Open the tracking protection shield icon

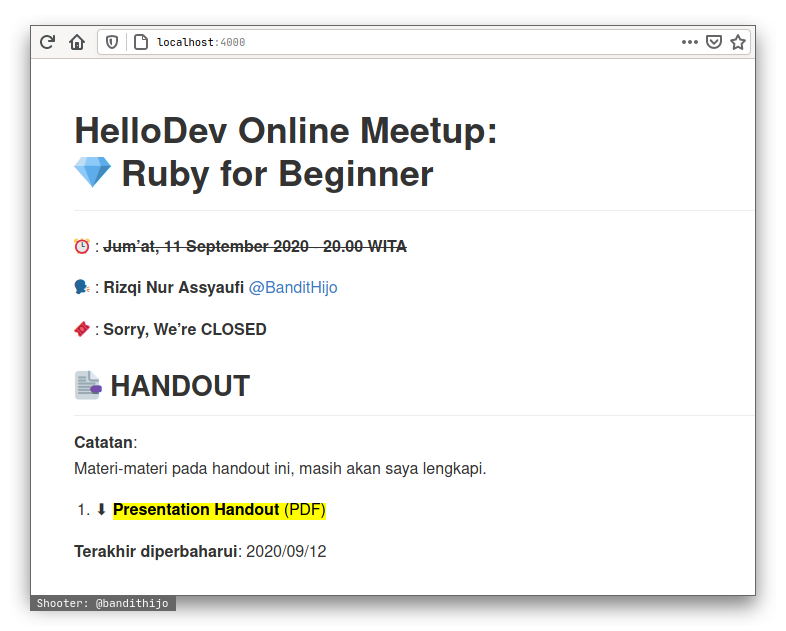click(112, 42)
